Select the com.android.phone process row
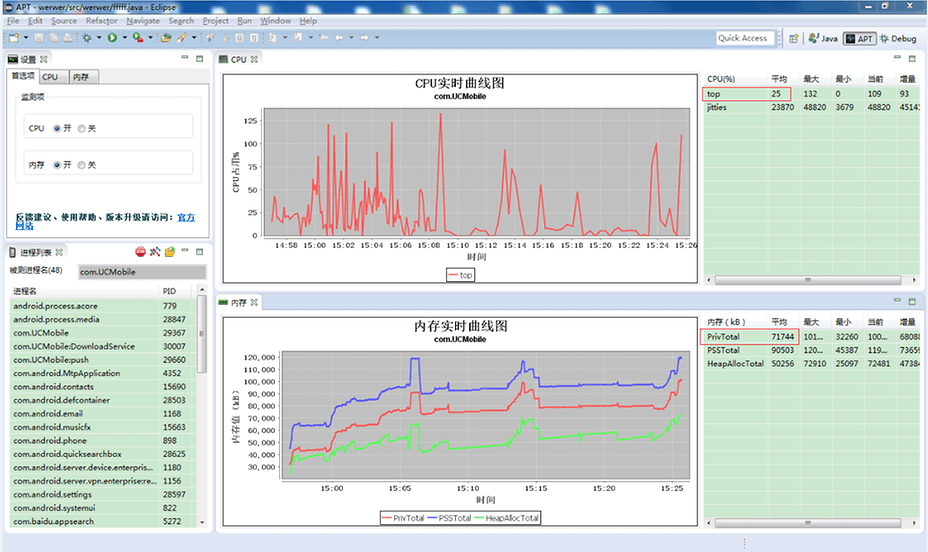 [x=103, y=441]
